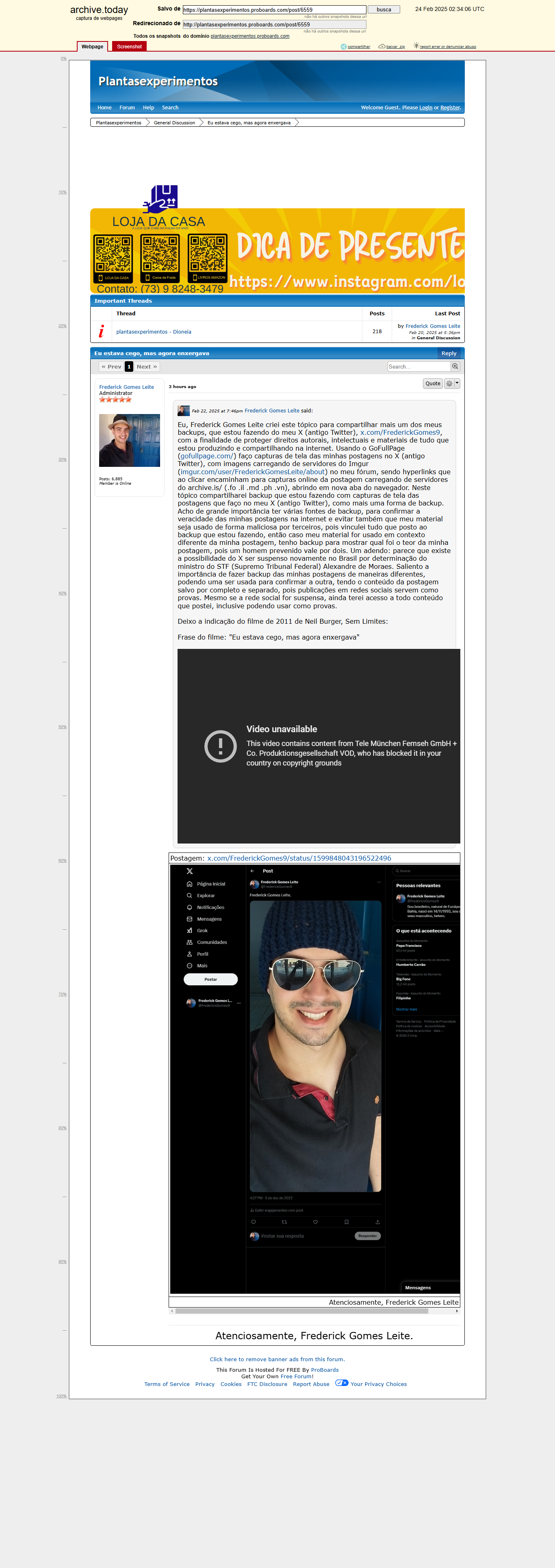Click the magnifier search icon
555x1568 pixels.
point(455,367)
